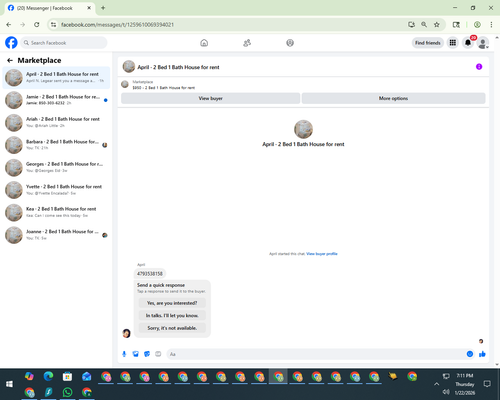The width and height of the screenshot is (500, 400).
Task: Open Jamie's 2 Bed 1 Bath conversation
Action: (56, 100)
